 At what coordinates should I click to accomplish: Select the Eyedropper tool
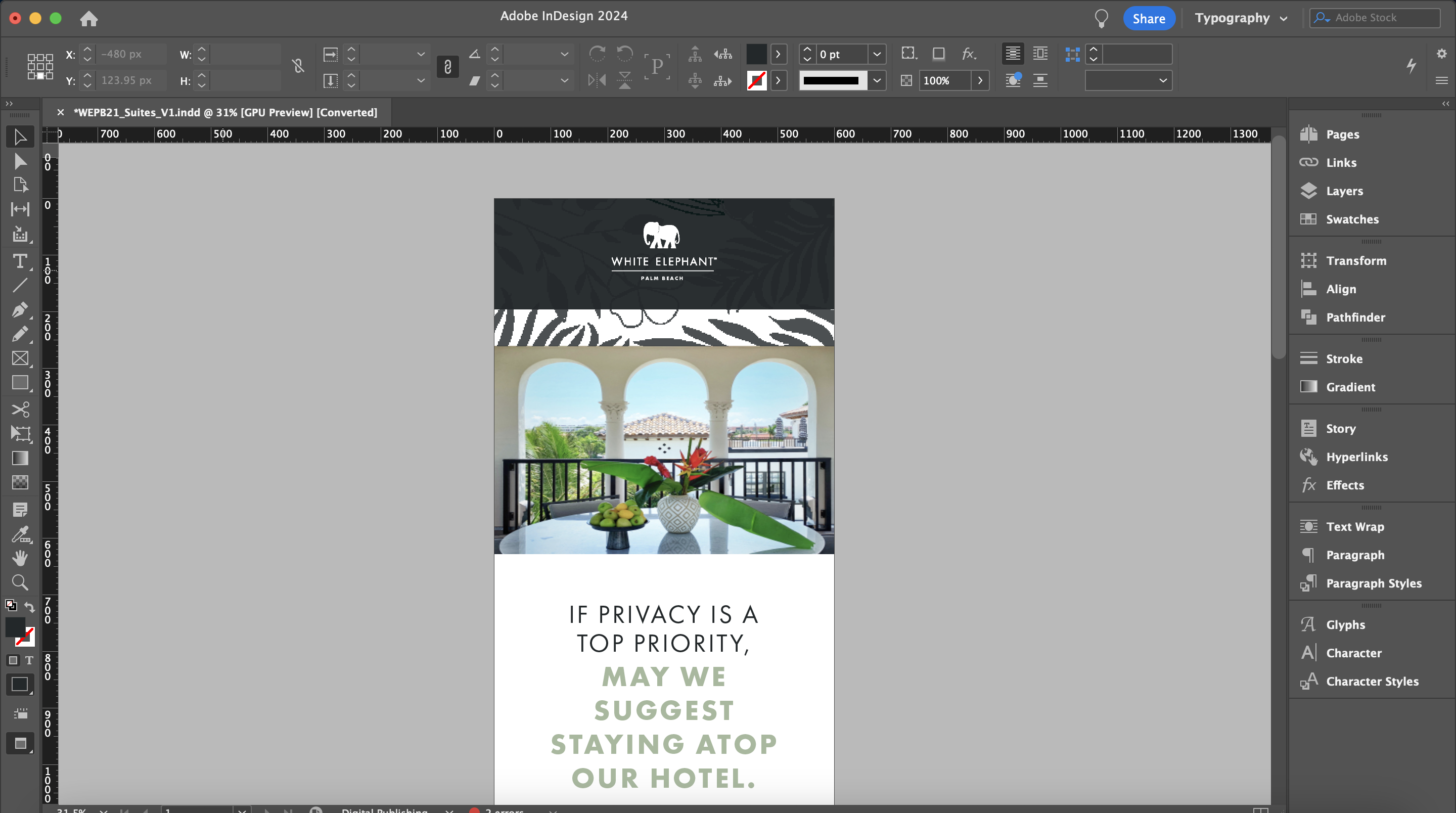pos(20,534)
